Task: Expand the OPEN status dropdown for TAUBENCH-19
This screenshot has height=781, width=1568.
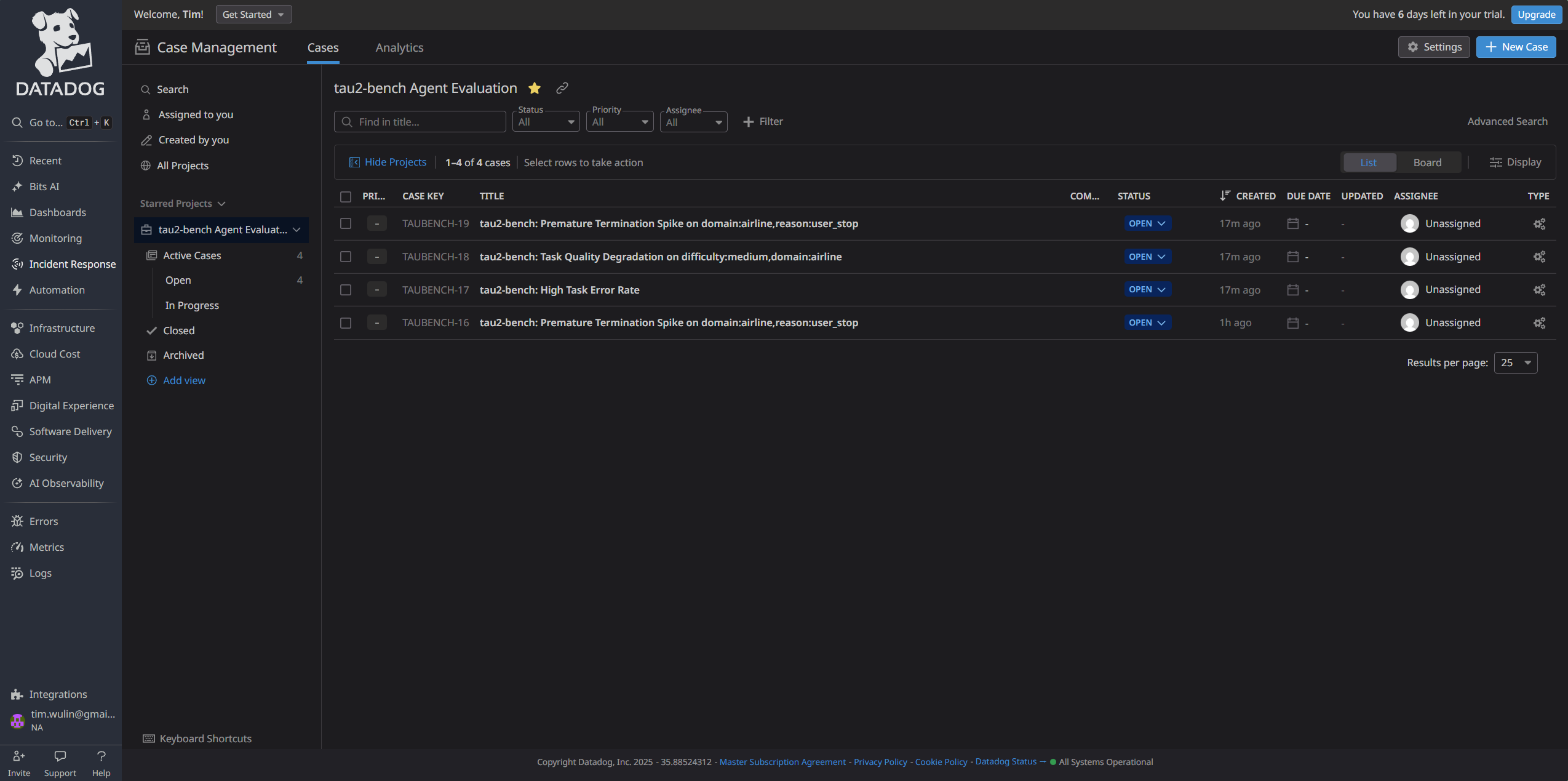Action: pyautogui.click(x=1147, y=224)
